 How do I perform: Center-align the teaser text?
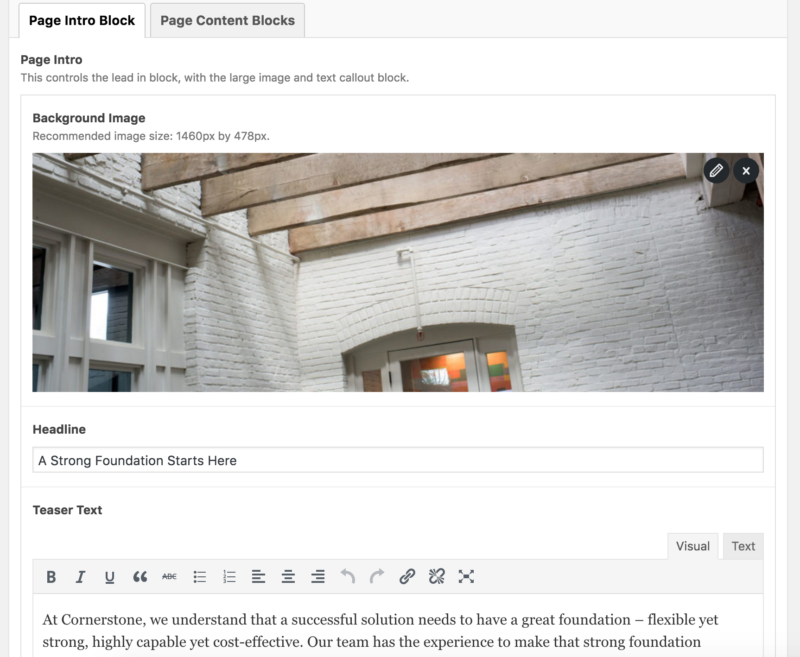point(288,577)
